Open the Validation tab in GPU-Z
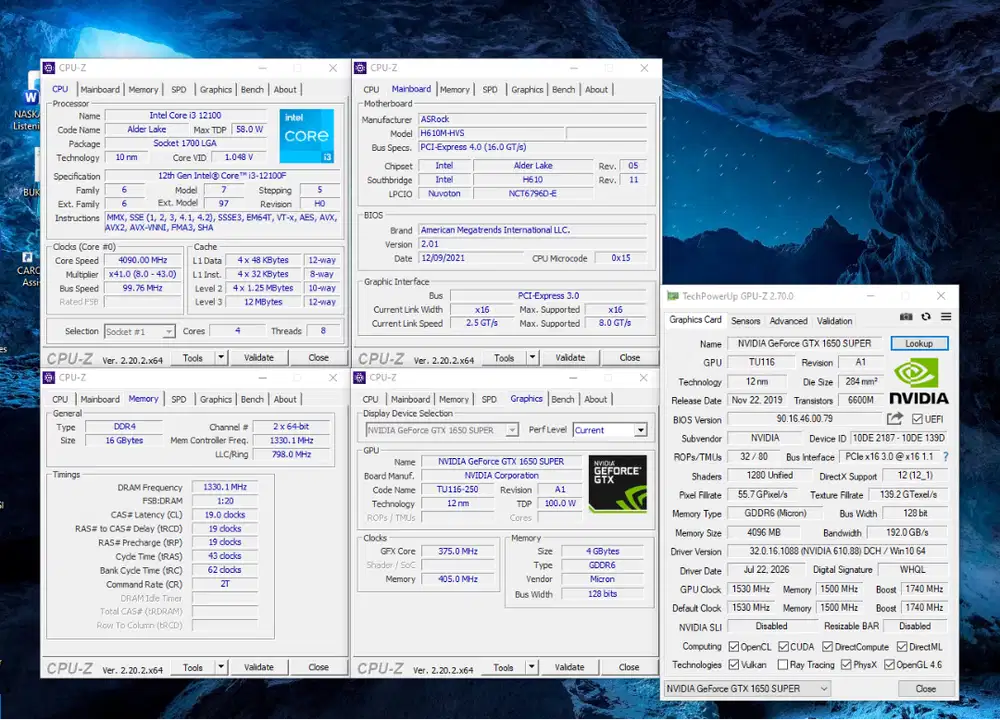This screenshot has height=720, width=1000. pos(834,321)
